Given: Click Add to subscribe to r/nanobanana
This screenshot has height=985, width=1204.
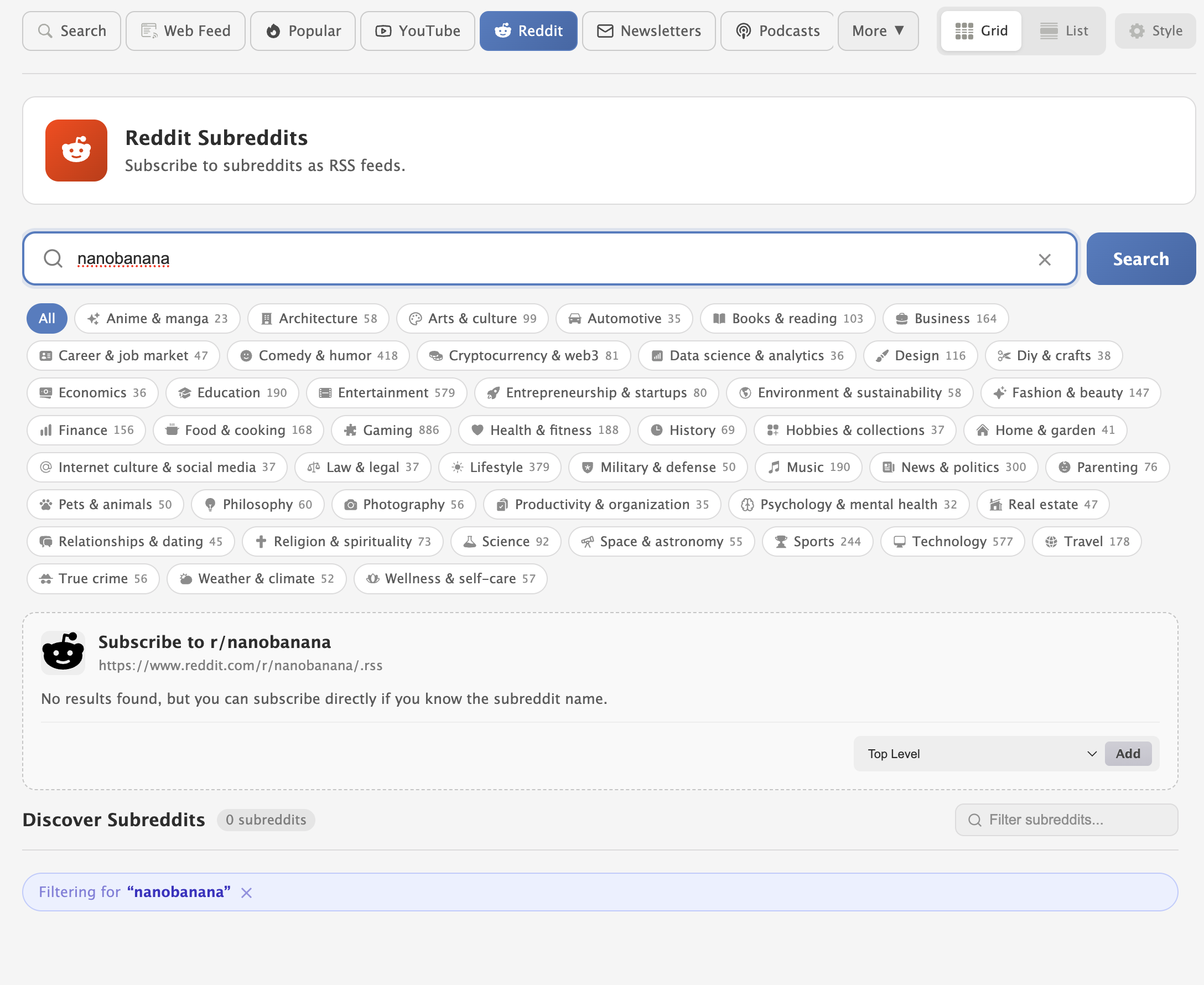Looking at the screenshot, I should point(1128,754).
